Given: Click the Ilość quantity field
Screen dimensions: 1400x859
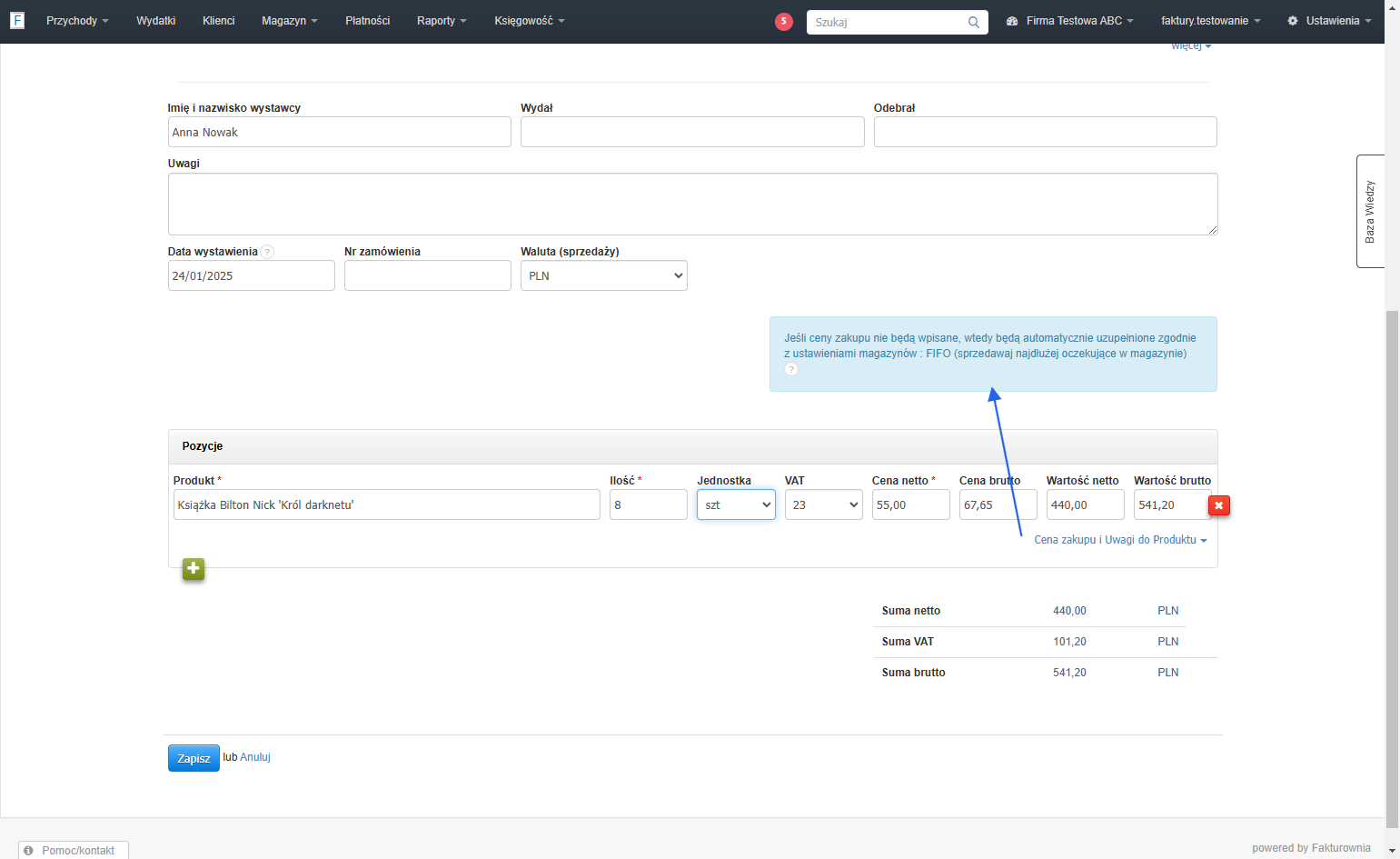Looking at the screenshot, I should point(649,504).
